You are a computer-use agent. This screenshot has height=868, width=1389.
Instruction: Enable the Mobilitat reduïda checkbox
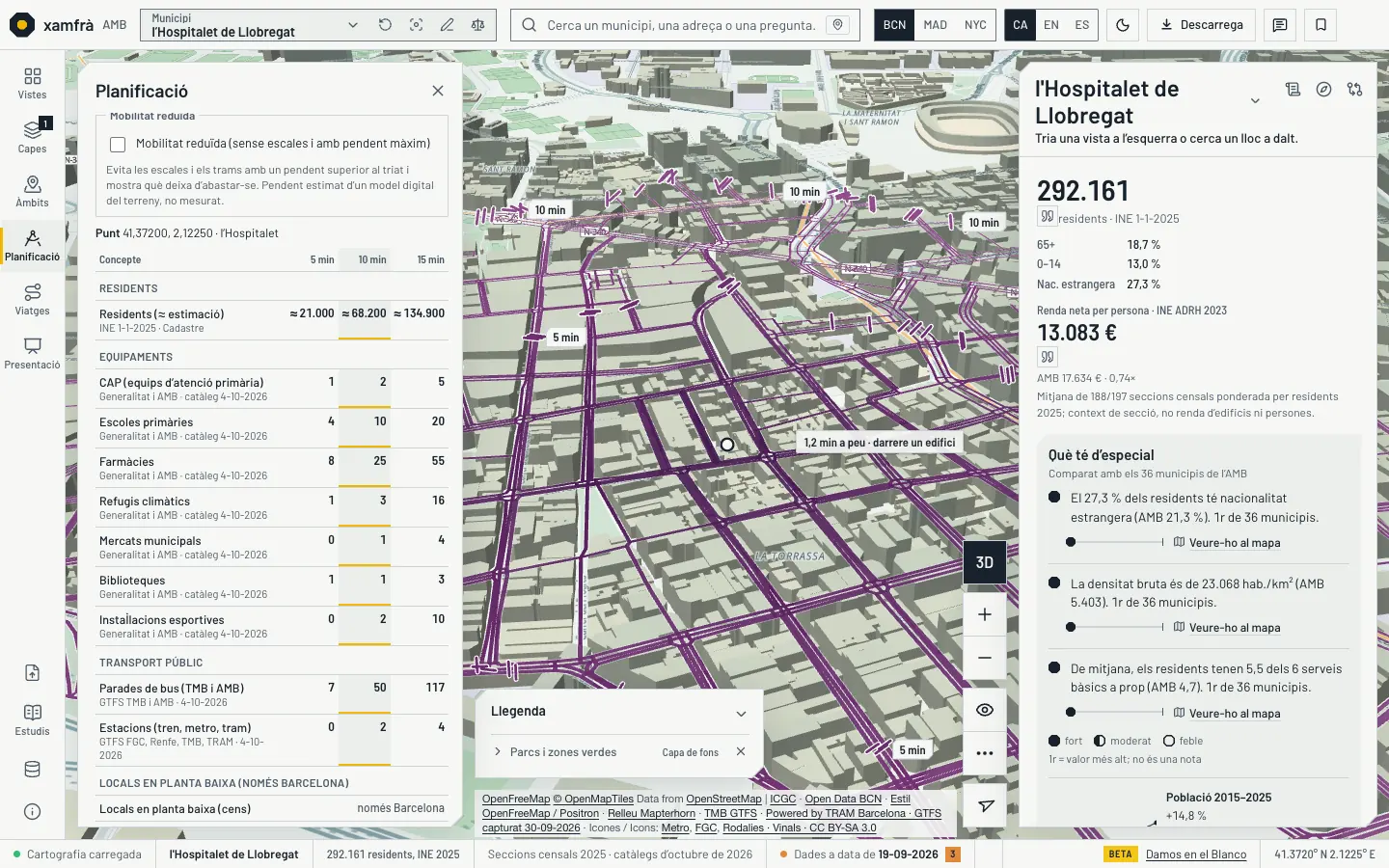click(118, 145)
